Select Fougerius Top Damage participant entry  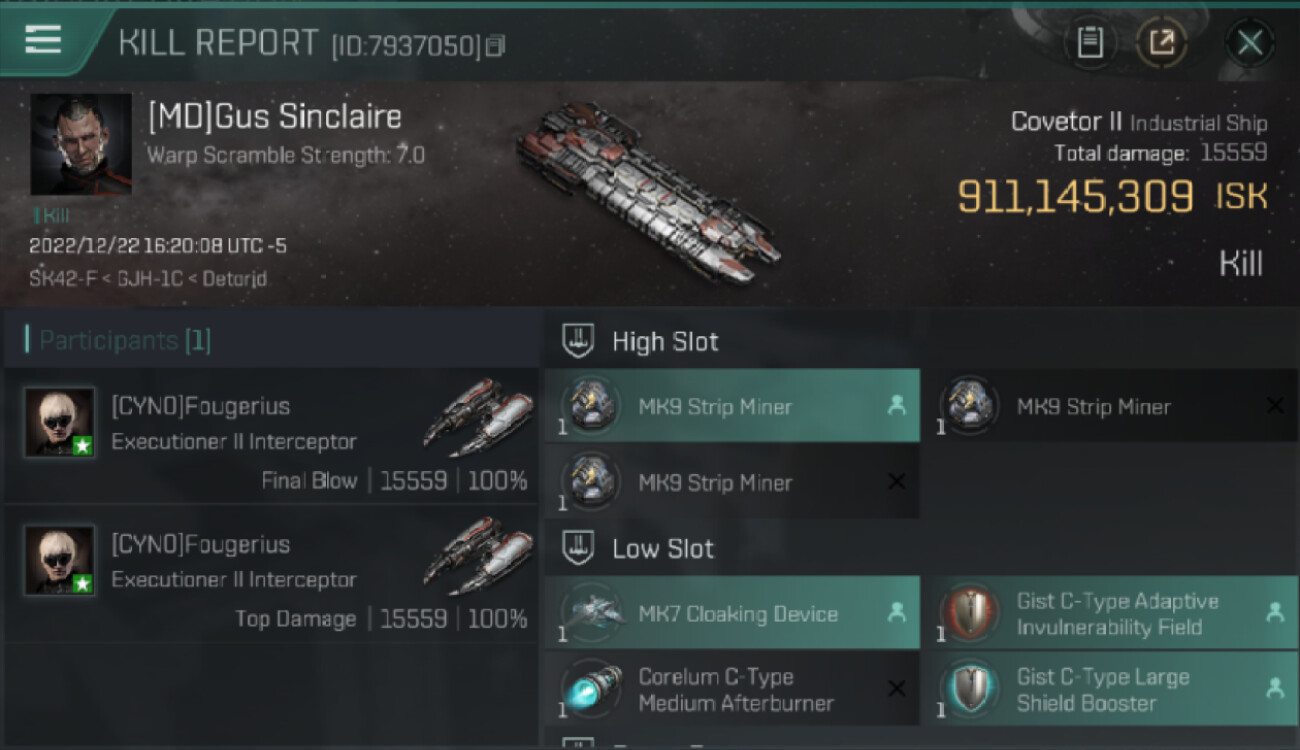270,574
